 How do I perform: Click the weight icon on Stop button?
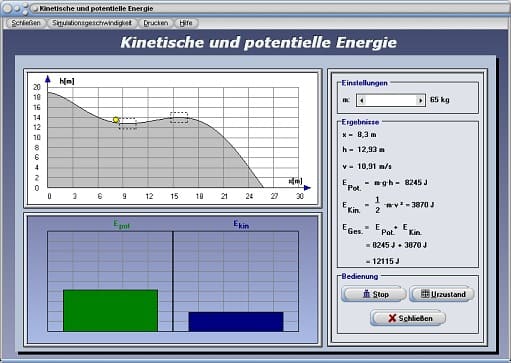366,294
